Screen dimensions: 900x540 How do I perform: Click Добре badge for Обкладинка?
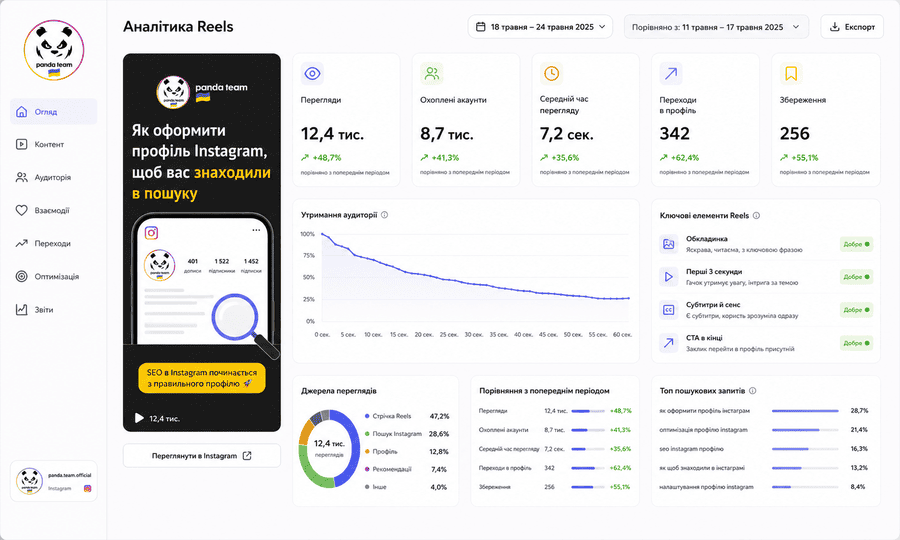(856, 244)
